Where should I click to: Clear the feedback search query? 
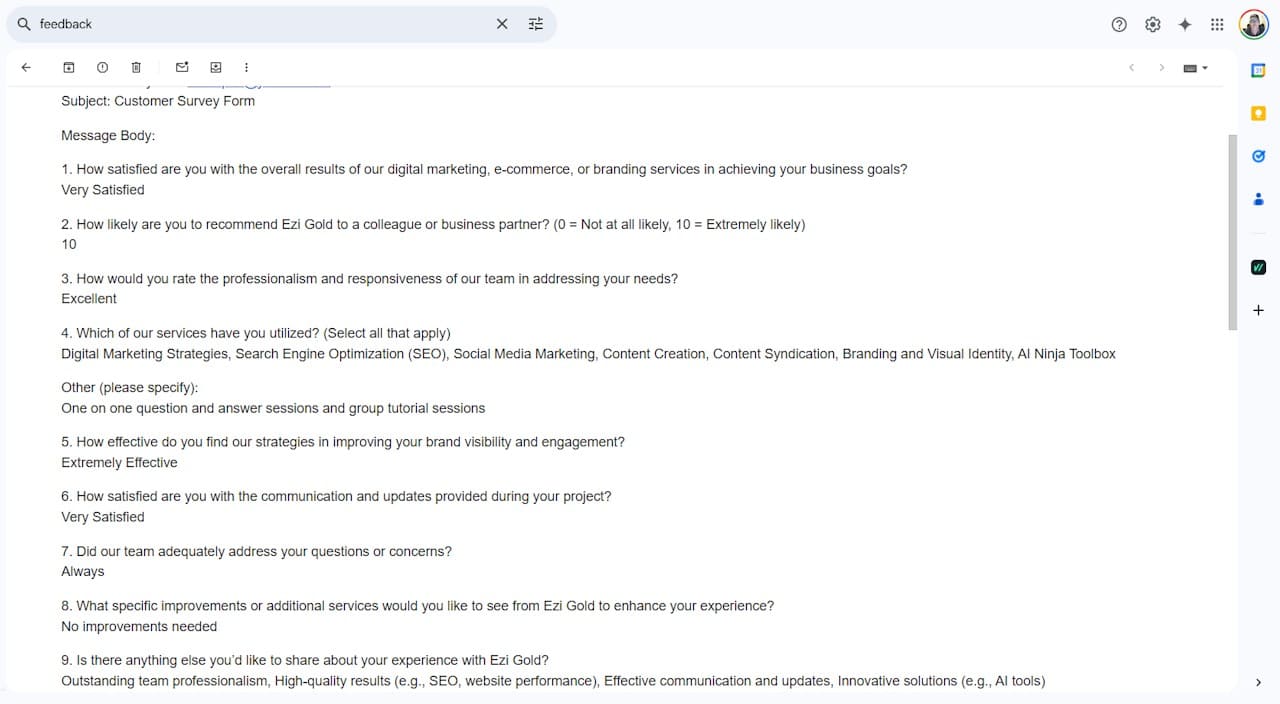point(502,24)
